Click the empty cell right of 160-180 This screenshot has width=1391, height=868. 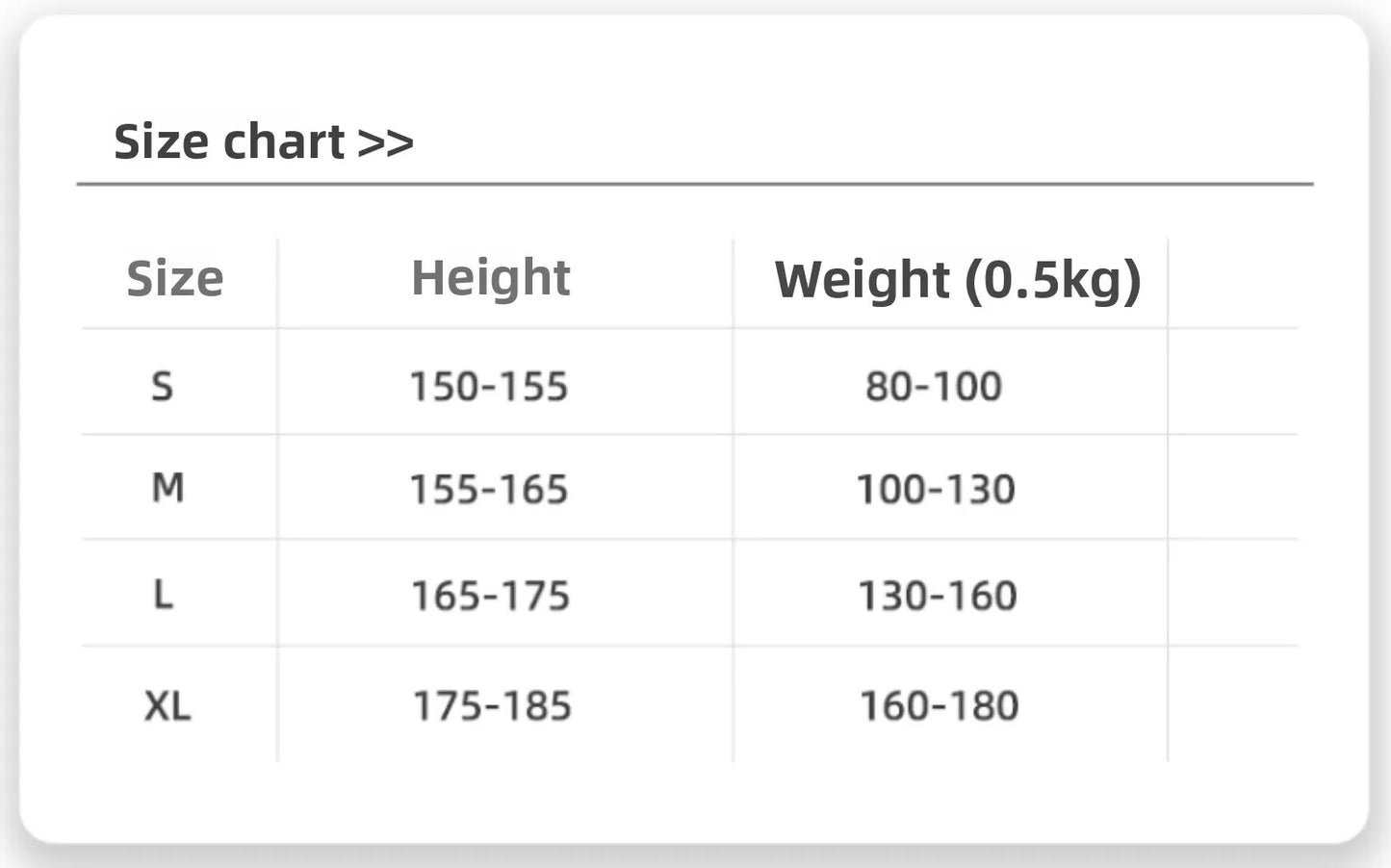click(1233, 704)
